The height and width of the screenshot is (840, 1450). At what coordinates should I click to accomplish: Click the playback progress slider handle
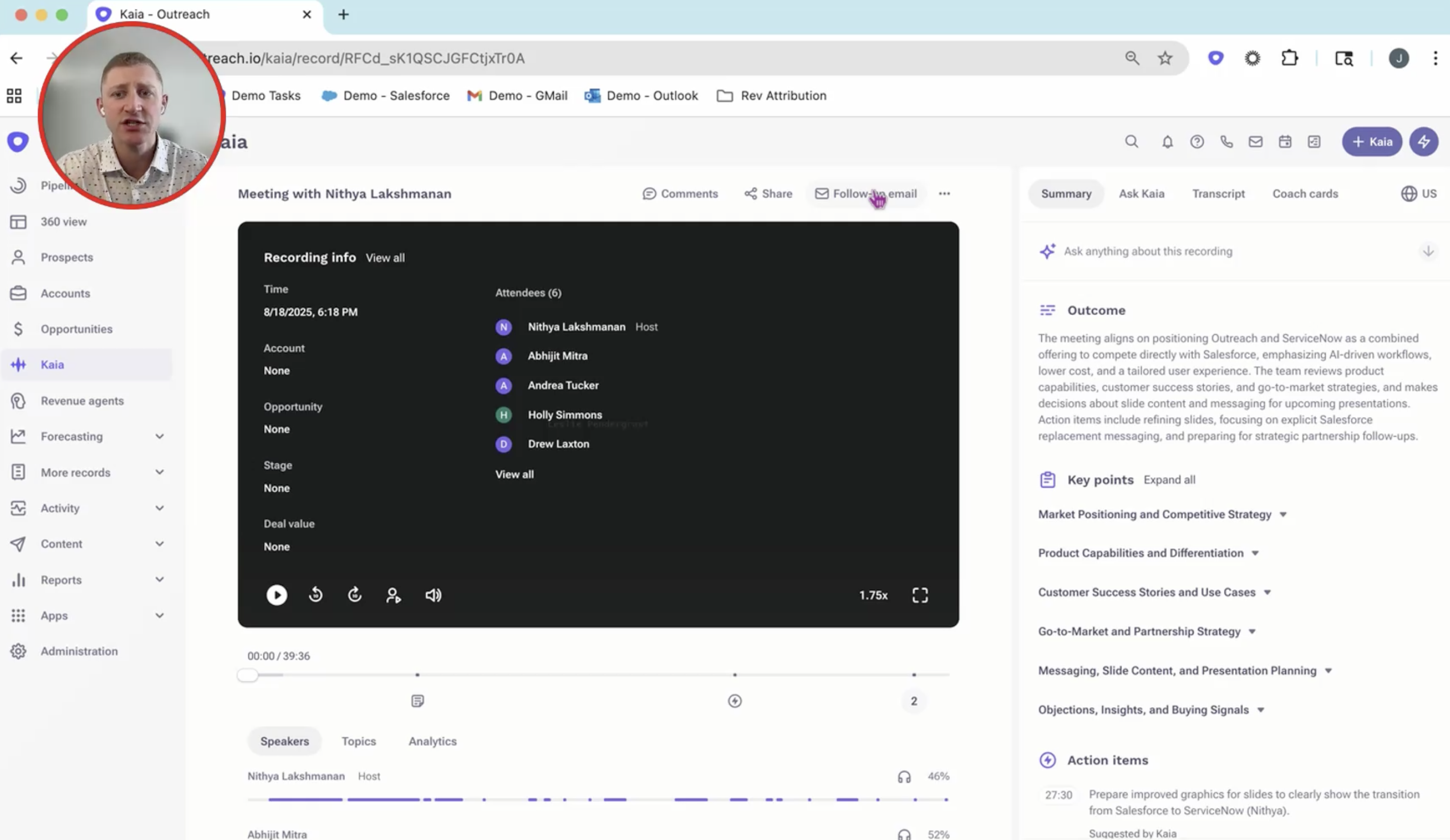[x=247, y=675]
